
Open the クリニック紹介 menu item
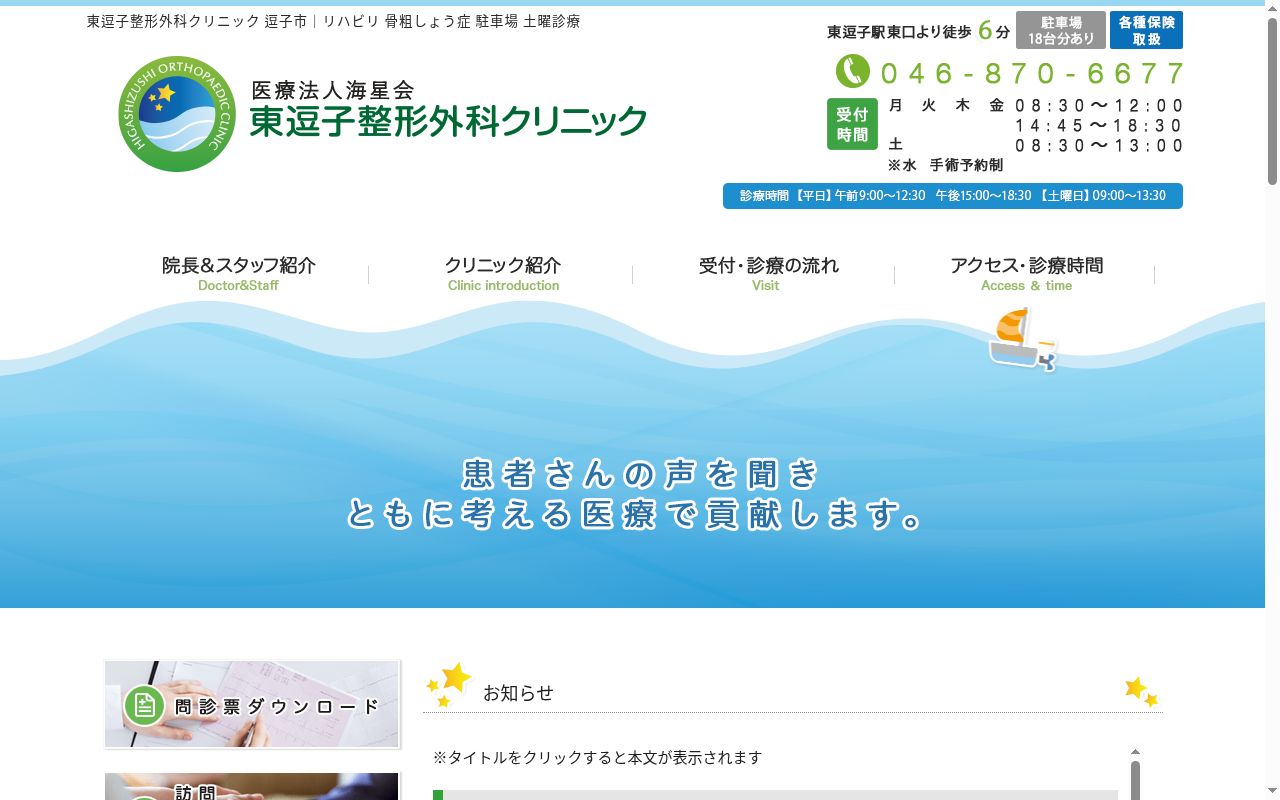coord(503,273)
